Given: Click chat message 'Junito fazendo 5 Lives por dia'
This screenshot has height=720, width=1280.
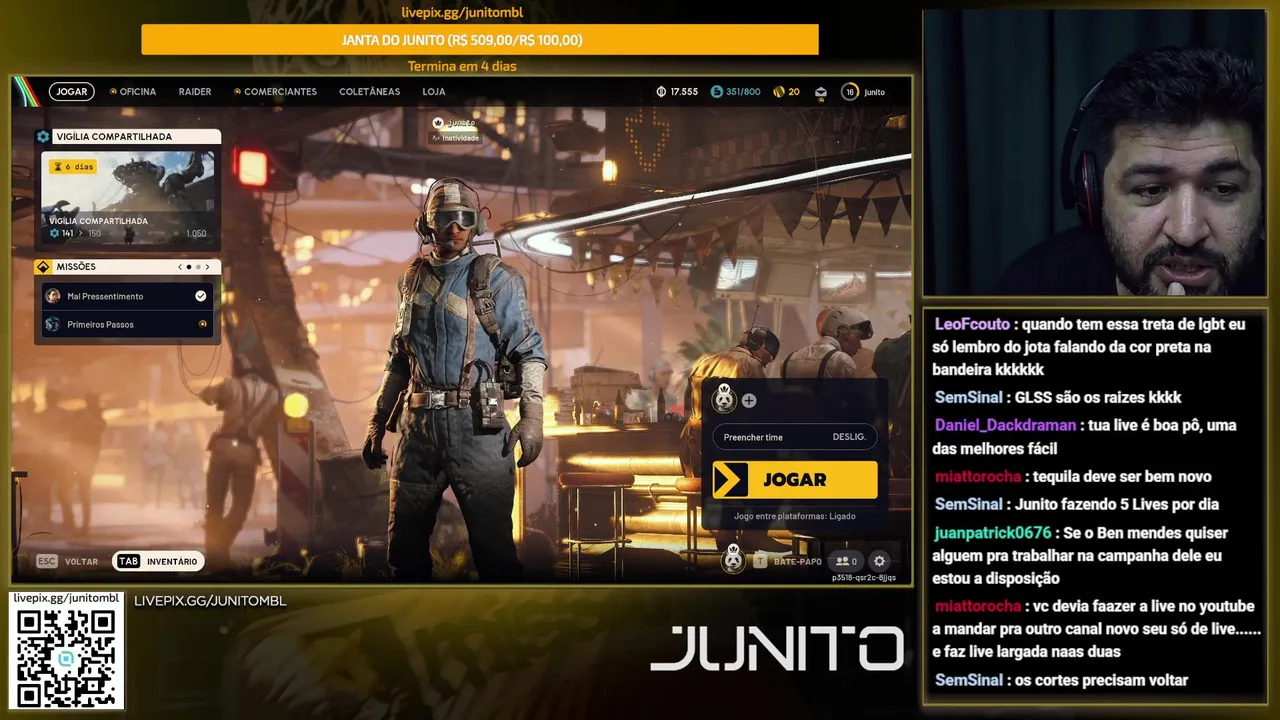Looking at the screenshot, I should 1117,504.
